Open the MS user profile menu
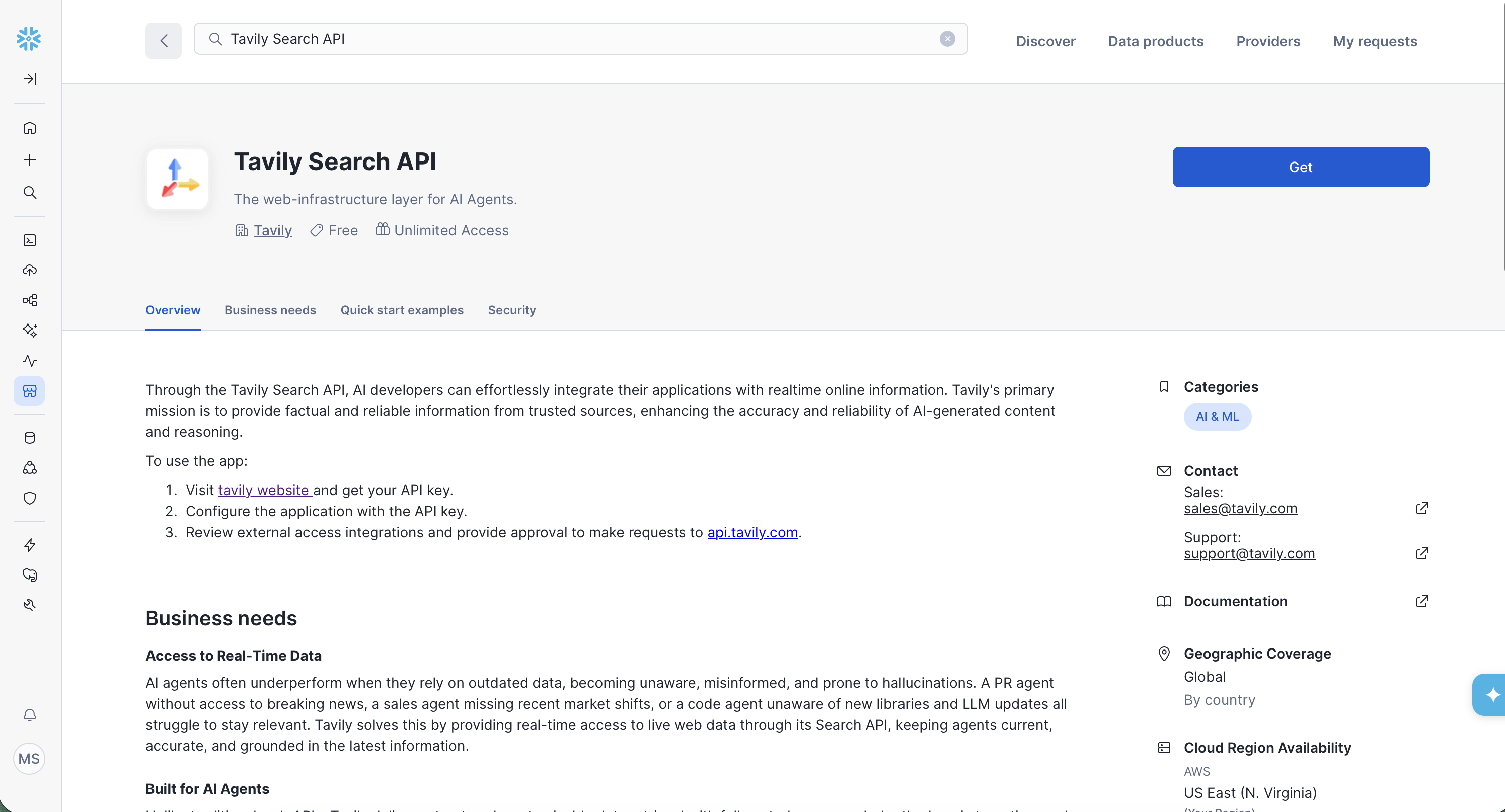This screenshot has height=812, width=1505. [29, 759]
